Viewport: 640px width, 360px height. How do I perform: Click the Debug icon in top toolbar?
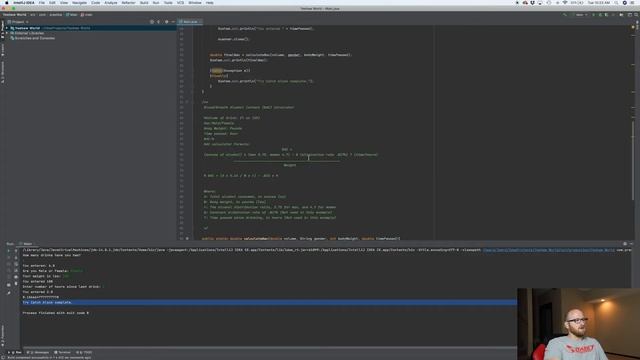[x=600, y=15]
